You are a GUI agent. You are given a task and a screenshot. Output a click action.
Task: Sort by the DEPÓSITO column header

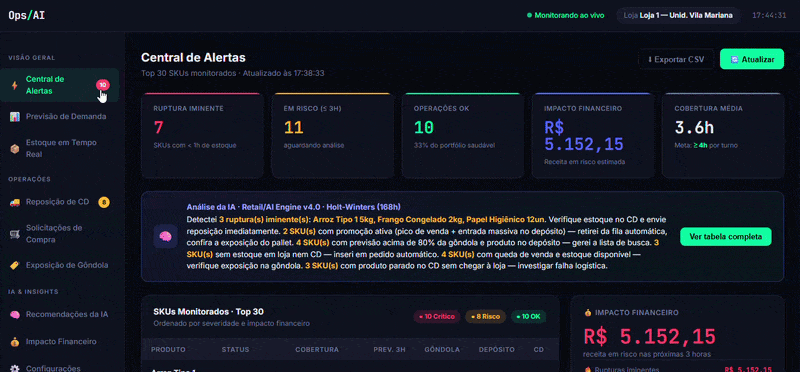click(496, 350)
